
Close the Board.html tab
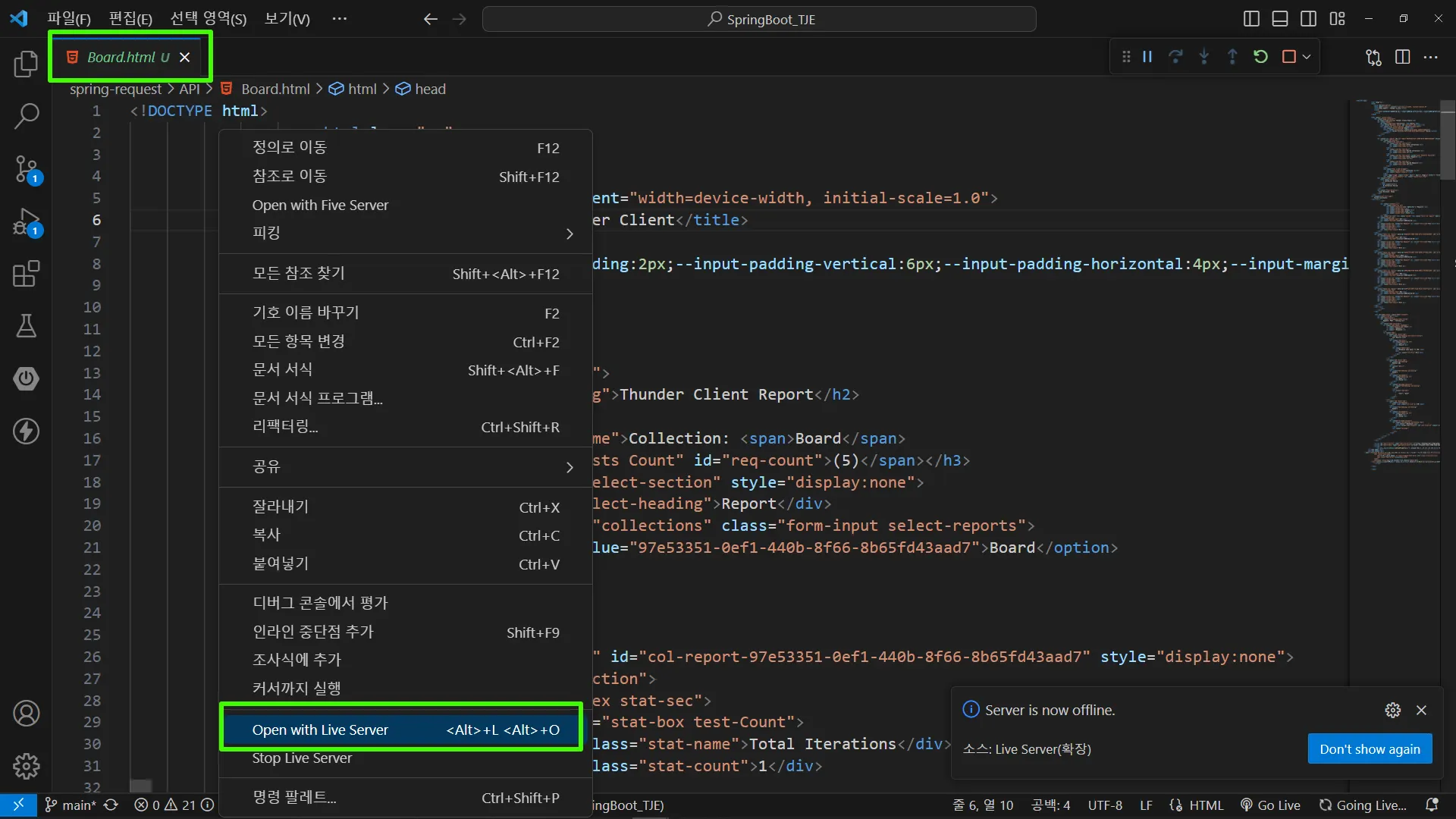coord(184,58)
